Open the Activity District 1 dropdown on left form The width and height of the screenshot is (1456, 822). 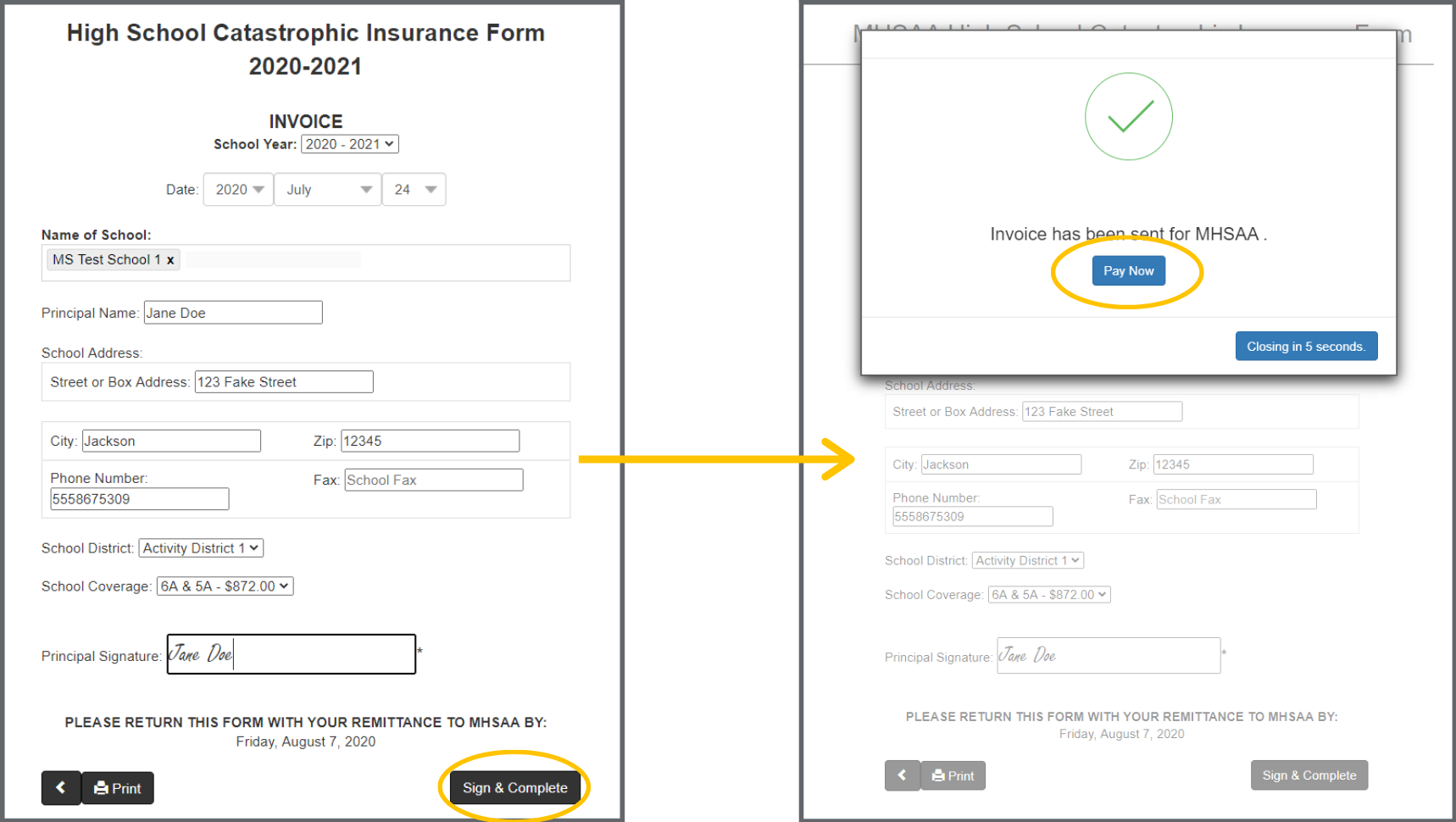tap(201, 548)
